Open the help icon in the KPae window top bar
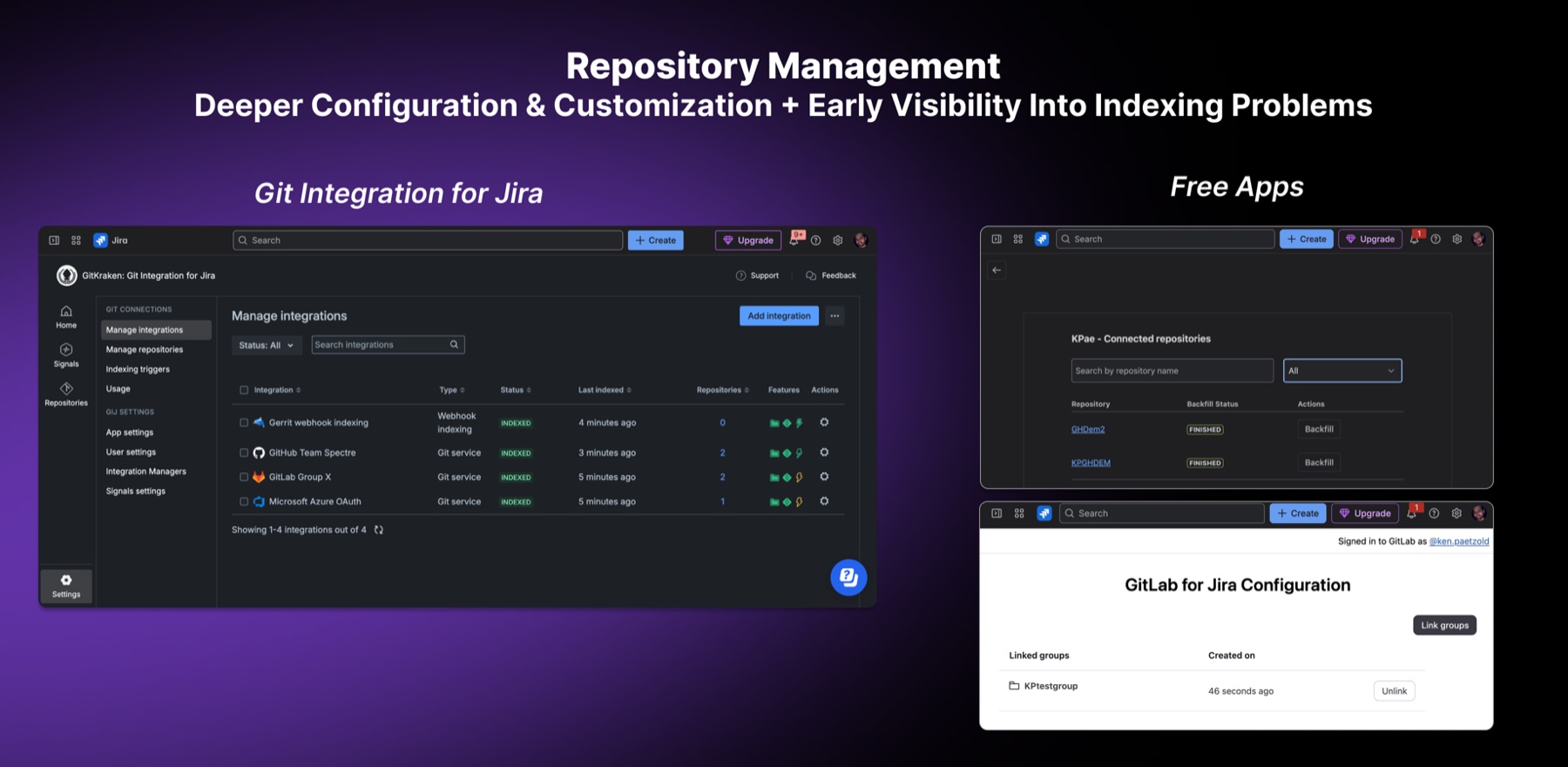1568x767 pixels. (1436, 239)
